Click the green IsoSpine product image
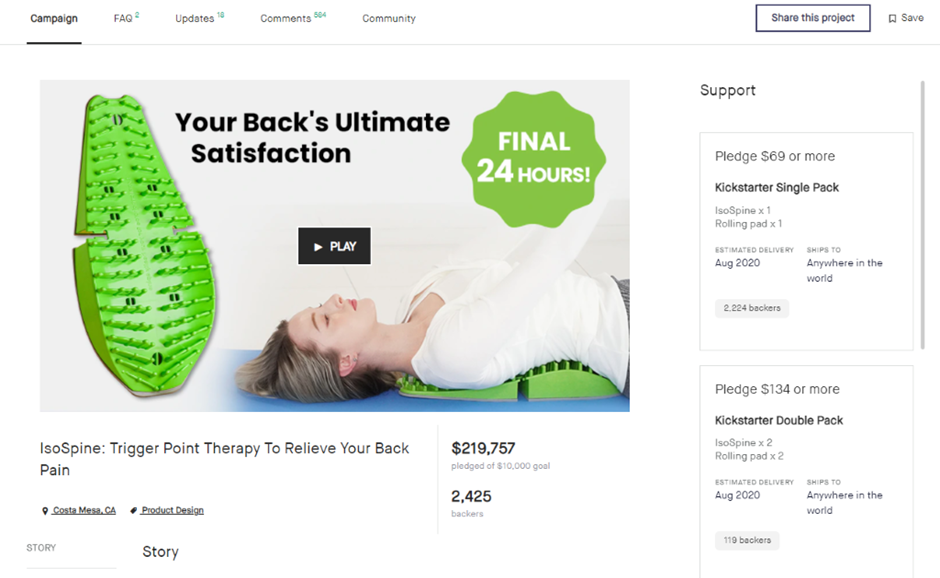940x578 pixels. click(144, 245)
